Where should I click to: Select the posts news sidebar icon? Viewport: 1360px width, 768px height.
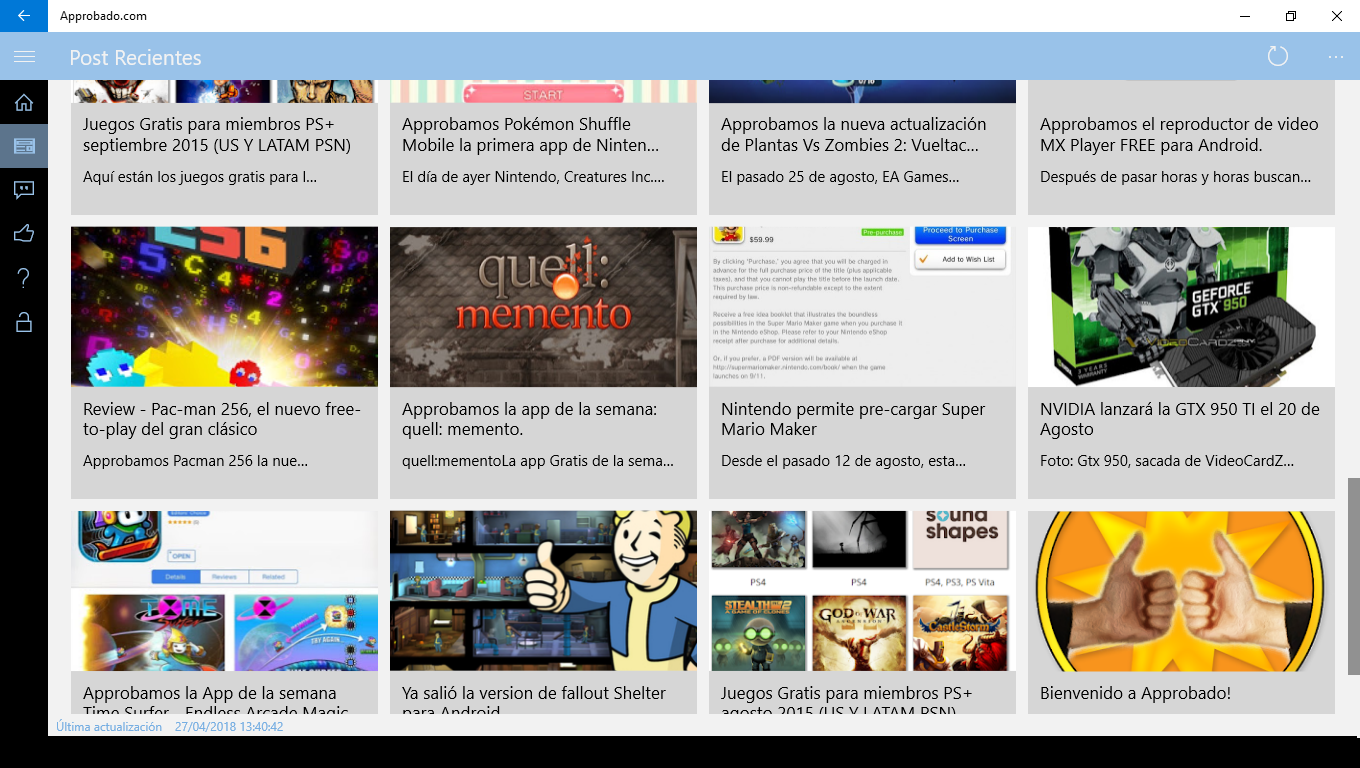pos(24,146)
